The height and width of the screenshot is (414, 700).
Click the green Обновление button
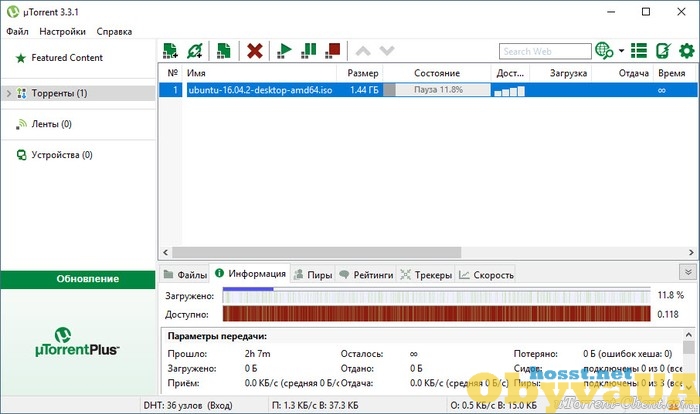(78, 279)
